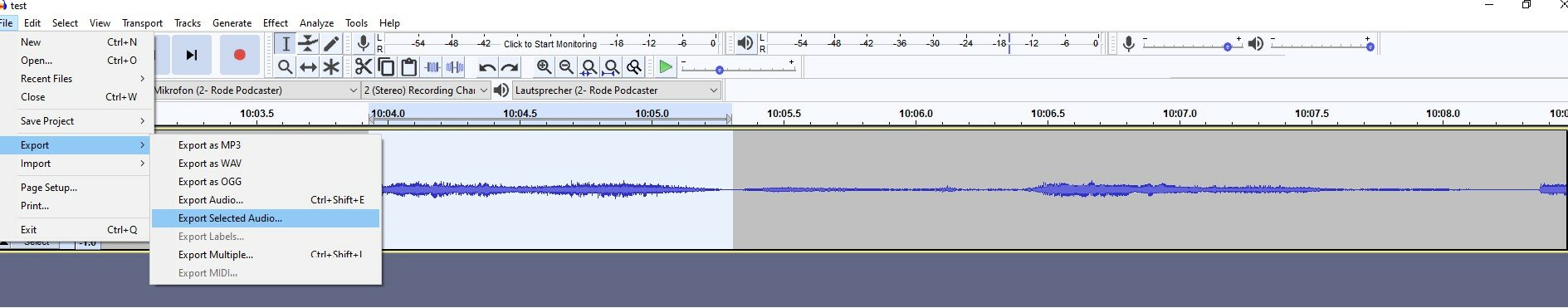Click the playback volume slider handle
Screen dimensions: 1568x308
pos(1370,47)
